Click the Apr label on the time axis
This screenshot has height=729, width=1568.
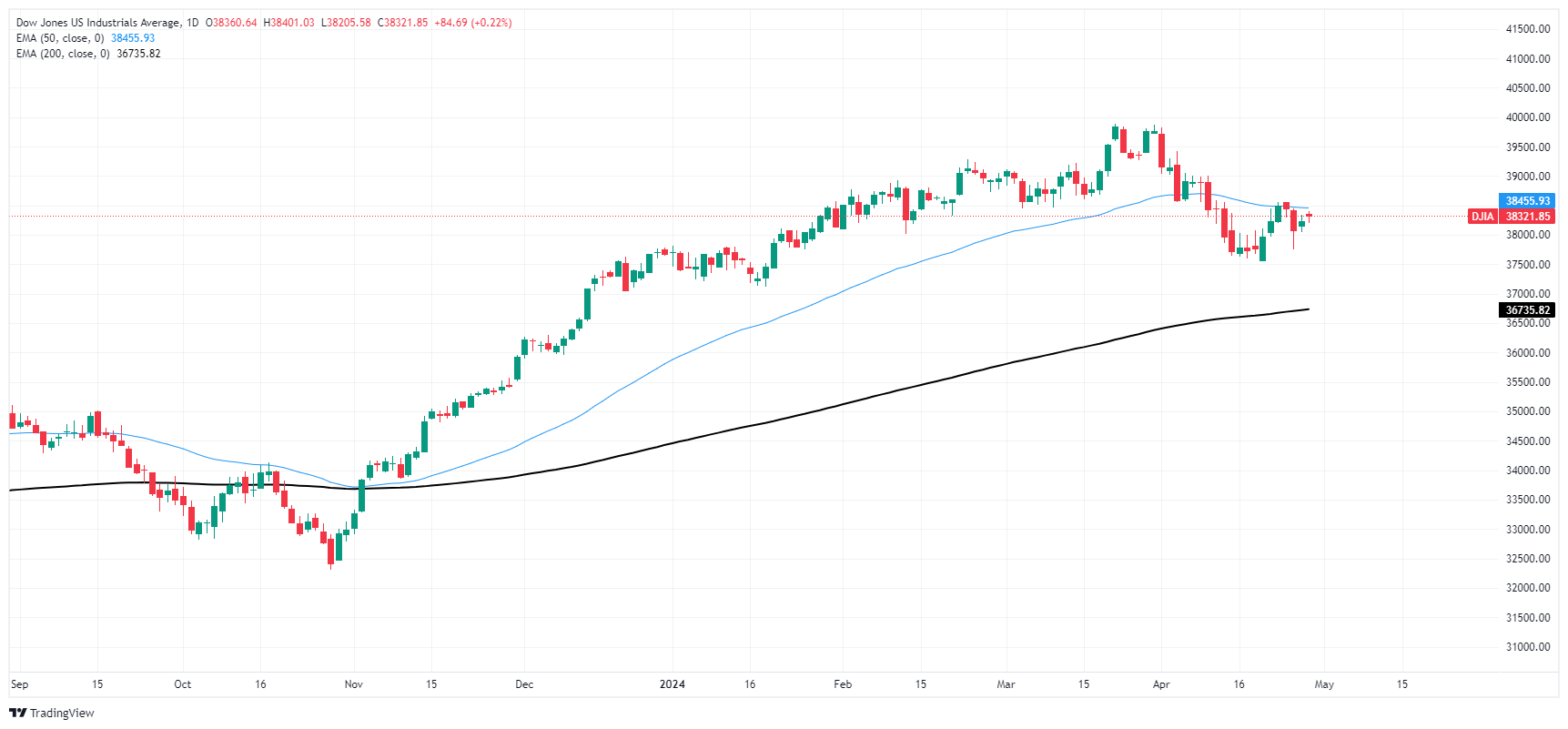[1161, 684]
